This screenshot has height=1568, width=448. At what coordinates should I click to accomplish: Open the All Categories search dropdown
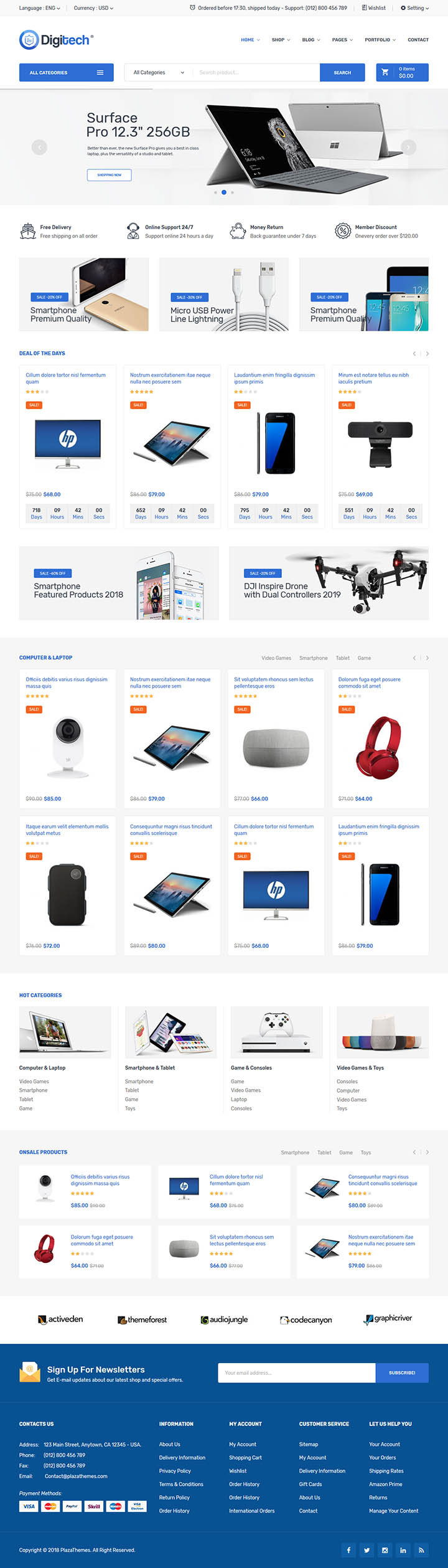[x=159, y=72]
